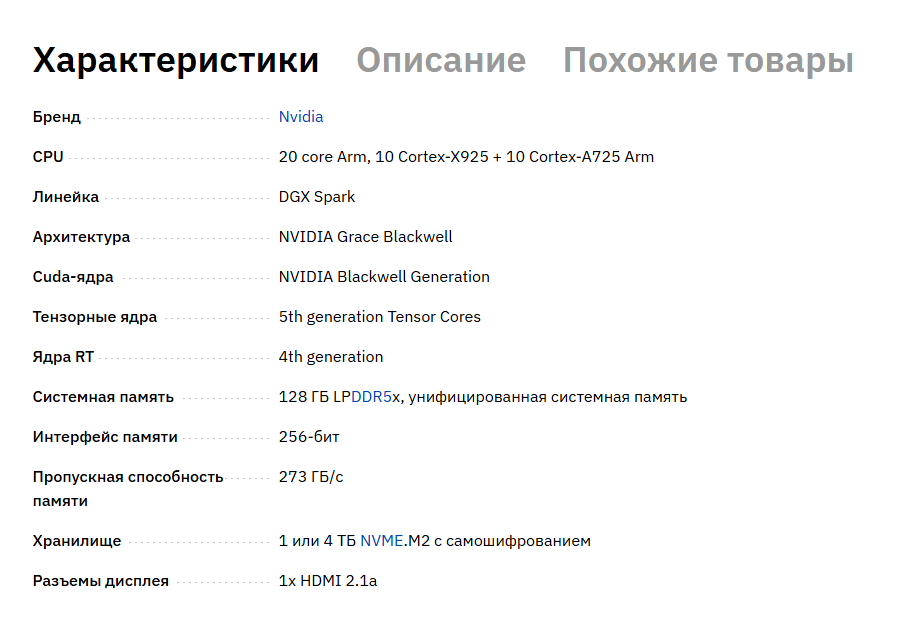Click the value '4th generation'

coord(331,357)
